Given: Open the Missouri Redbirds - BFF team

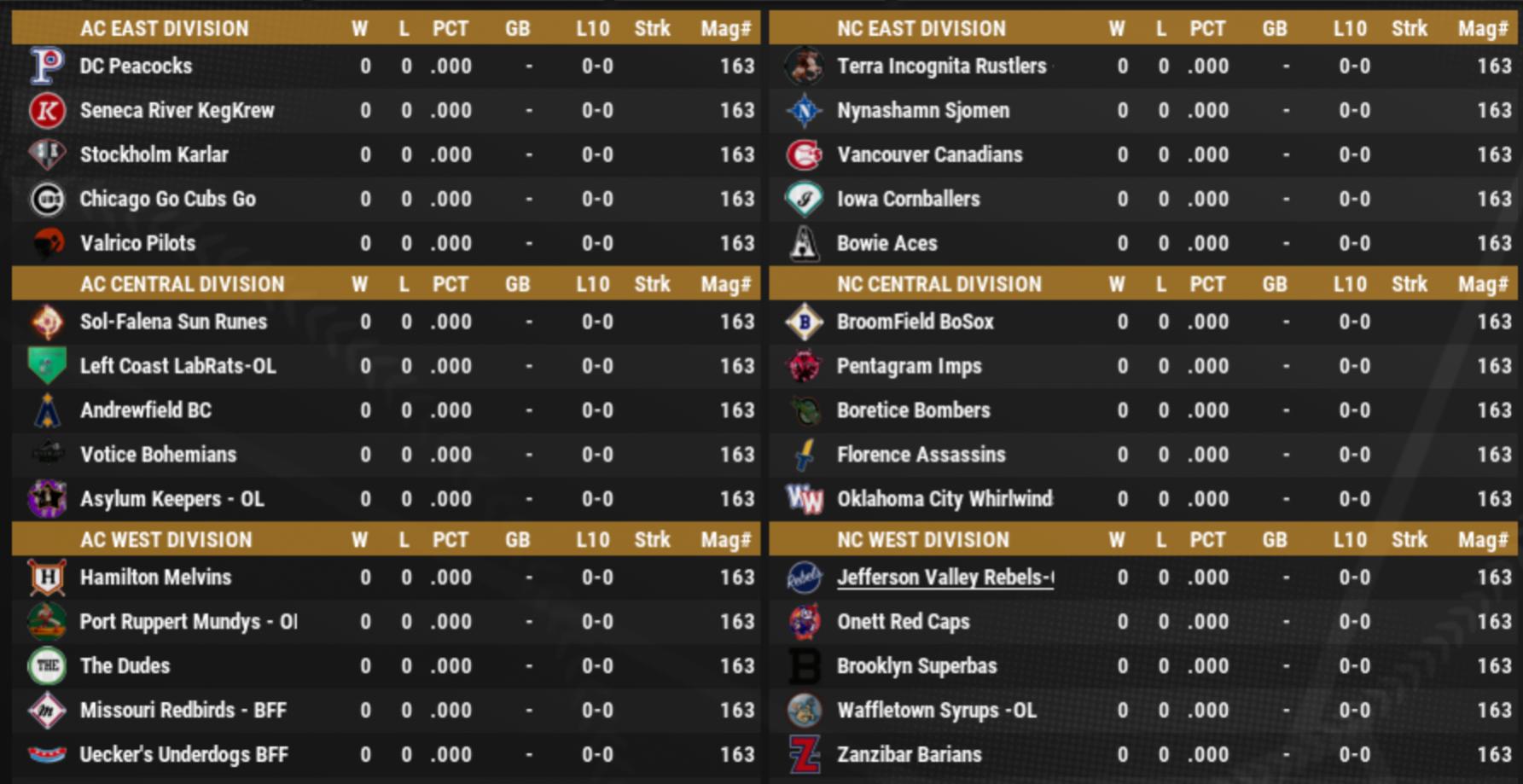Looking at the screenshot, I should pyautogui.click(x=183, y=710).
